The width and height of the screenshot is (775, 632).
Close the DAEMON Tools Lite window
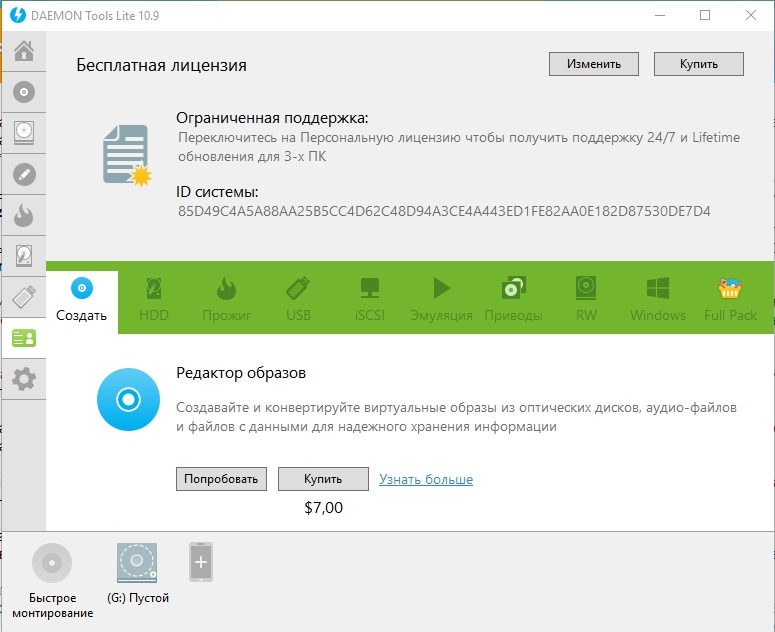click(x=751, y=15)
